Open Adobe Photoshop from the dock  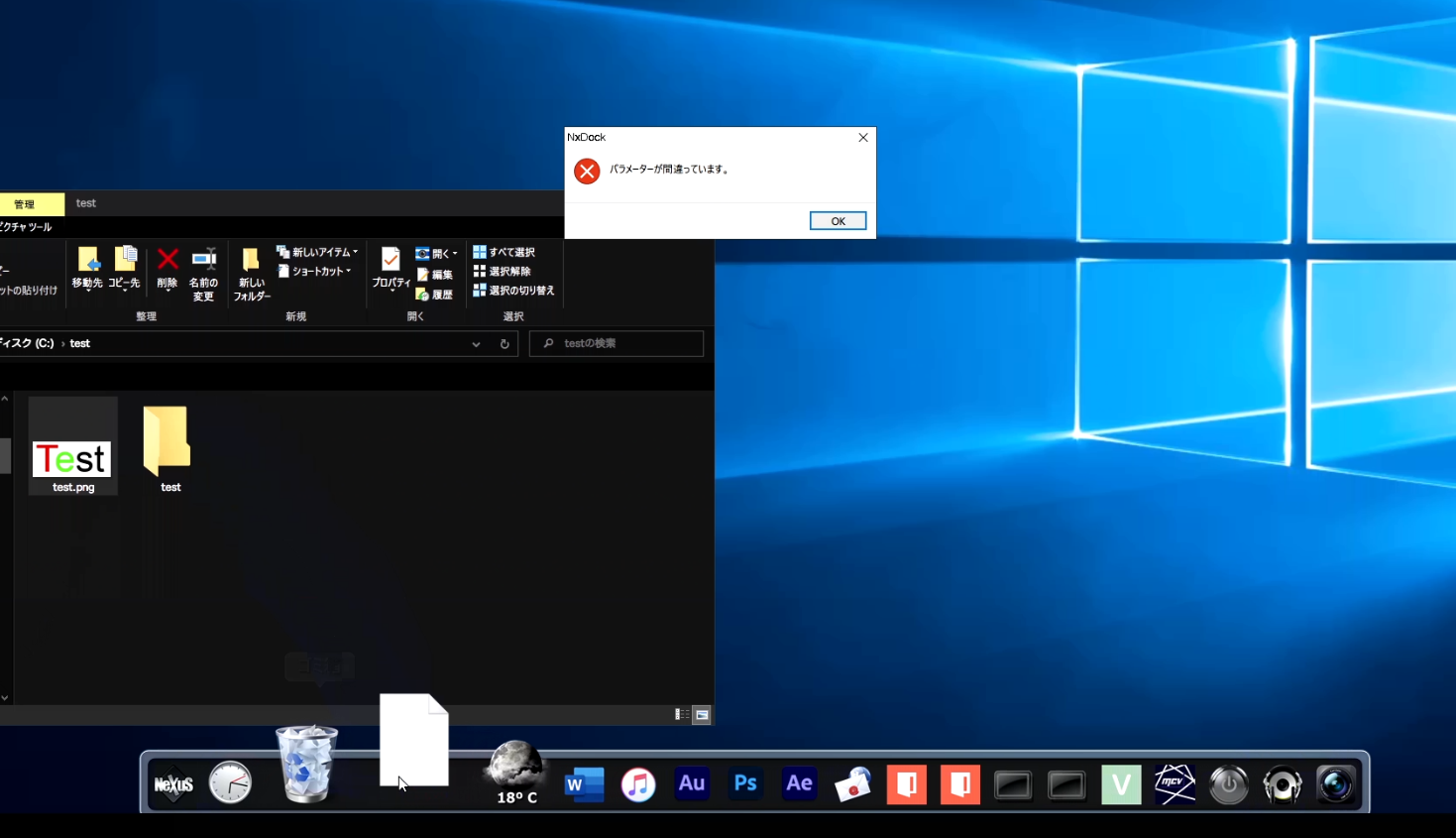[x=745, y=784]
